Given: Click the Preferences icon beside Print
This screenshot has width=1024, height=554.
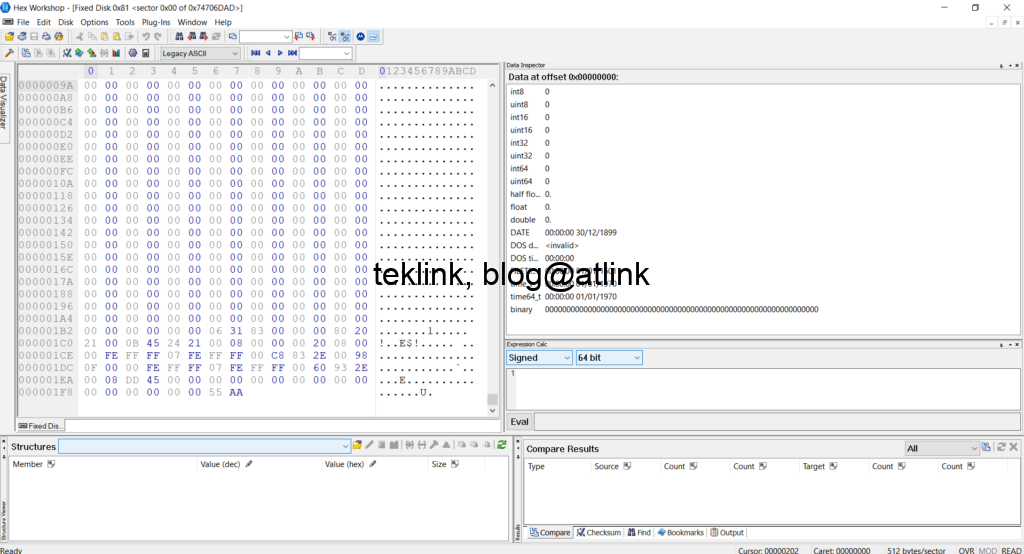Looking at the screenshot, I should [x=59, y=37].
